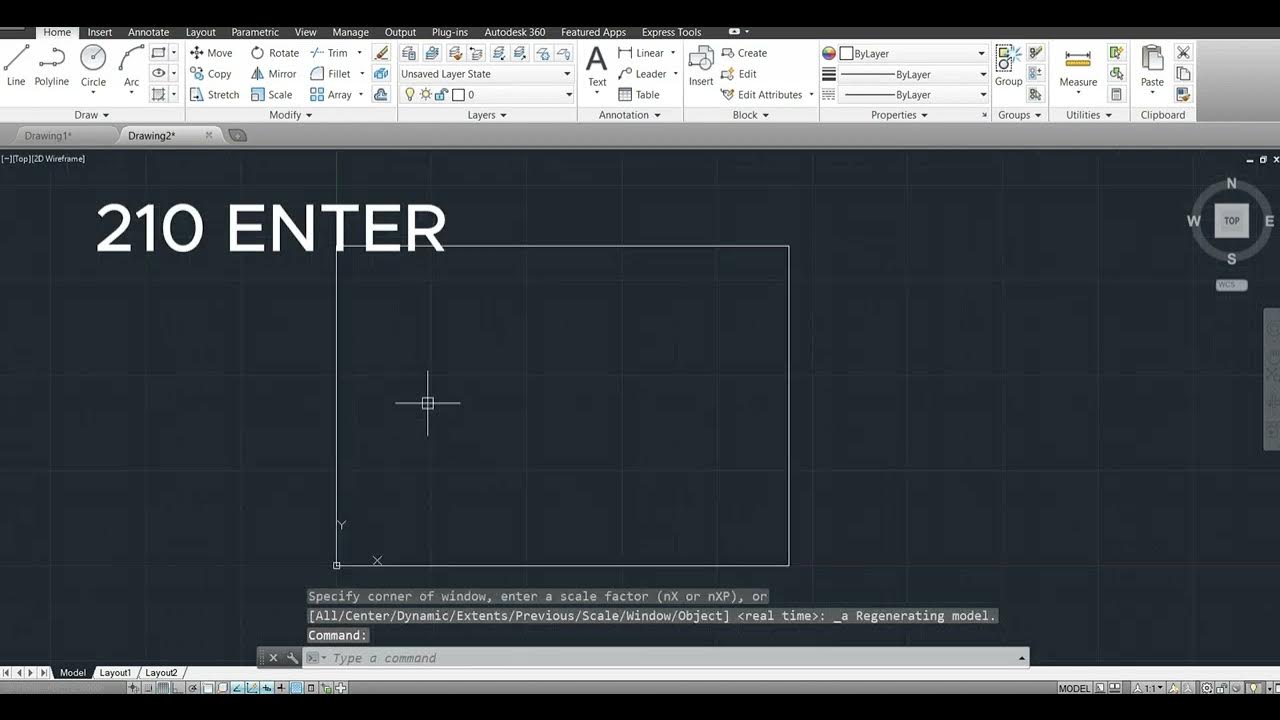Click the layer 0 color square
The width and height of the screenshot is (1280, 720).
coord(458,95)
